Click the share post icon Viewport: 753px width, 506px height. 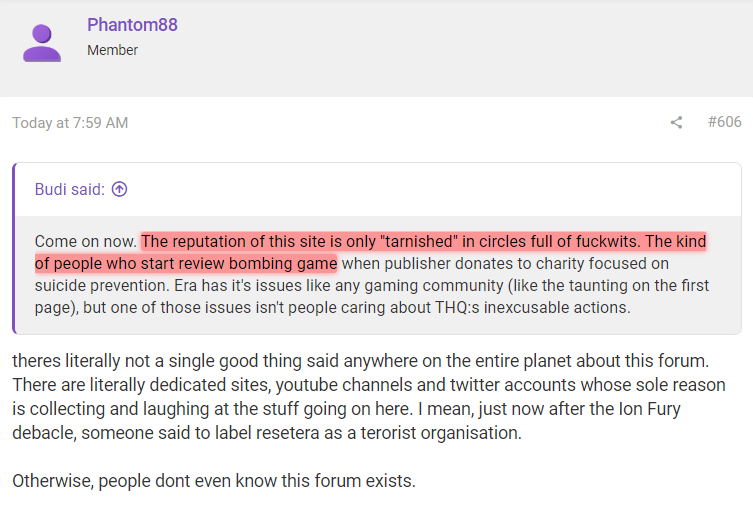pos(676,123)
